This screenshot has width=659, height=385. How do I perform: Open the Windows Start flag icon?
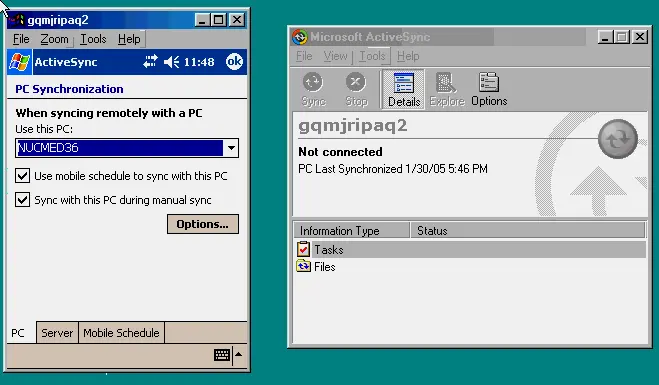[x=19, y=62]
